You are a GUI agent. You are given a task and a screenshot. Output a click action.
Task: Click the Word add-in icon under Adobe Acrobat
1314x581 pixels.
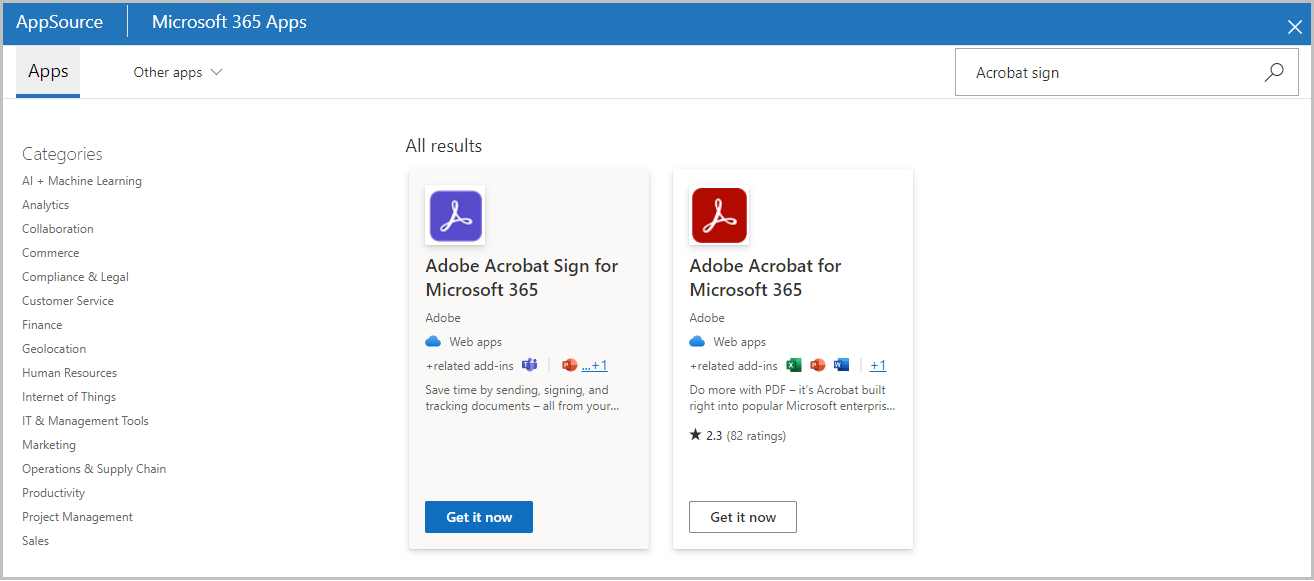click(x=841, y=365)
